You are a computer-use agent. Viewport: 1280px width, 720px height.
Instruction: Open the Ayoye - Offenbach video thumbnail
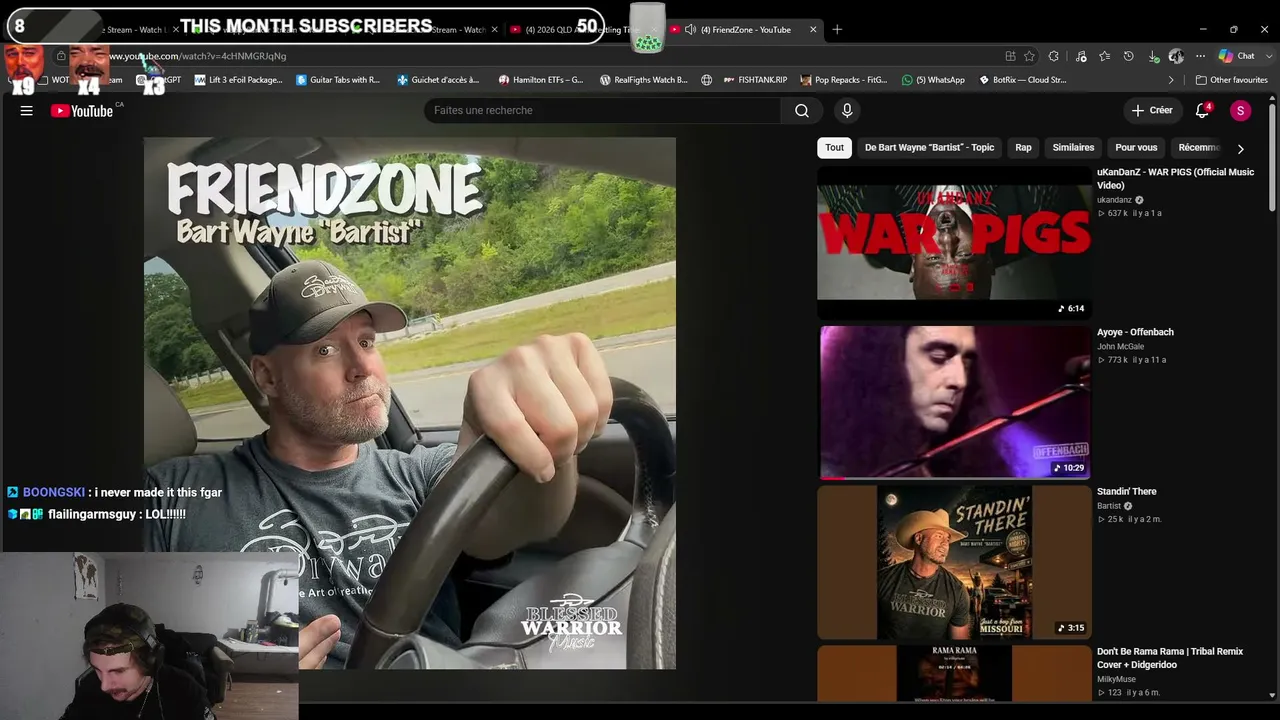click(x=954, y=402)
